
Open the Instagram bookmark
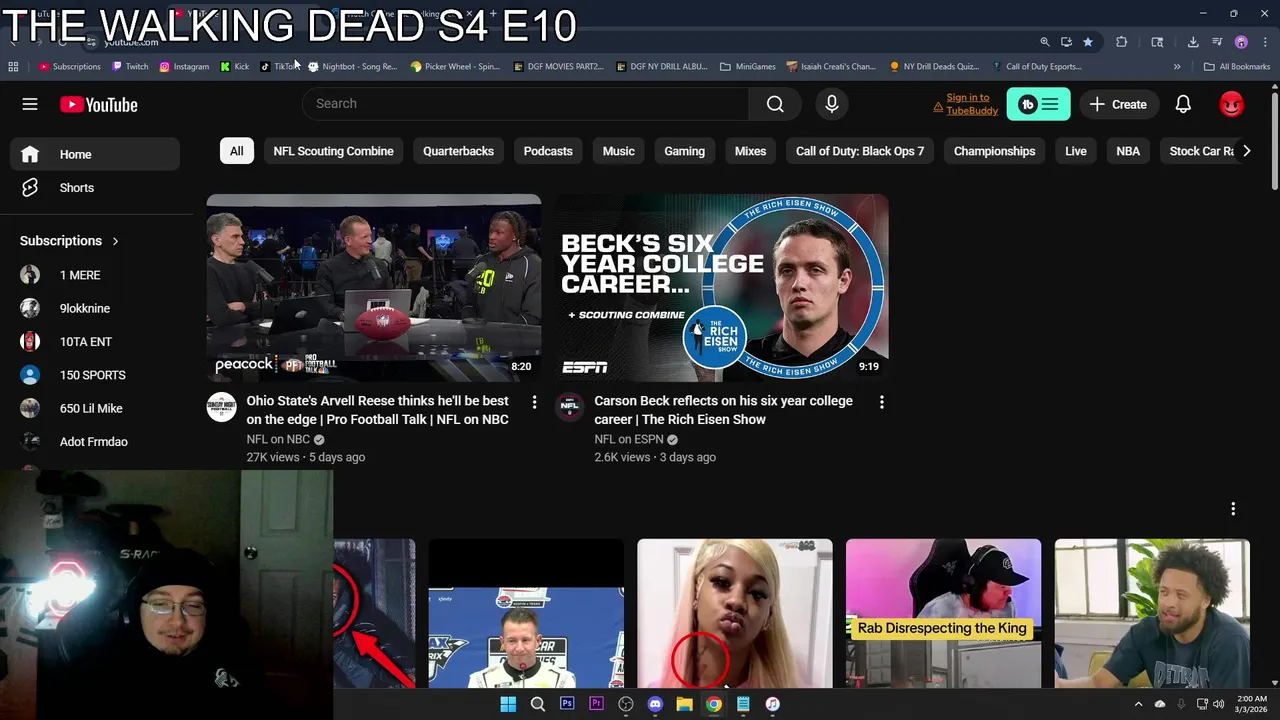(x=184, y=67)
